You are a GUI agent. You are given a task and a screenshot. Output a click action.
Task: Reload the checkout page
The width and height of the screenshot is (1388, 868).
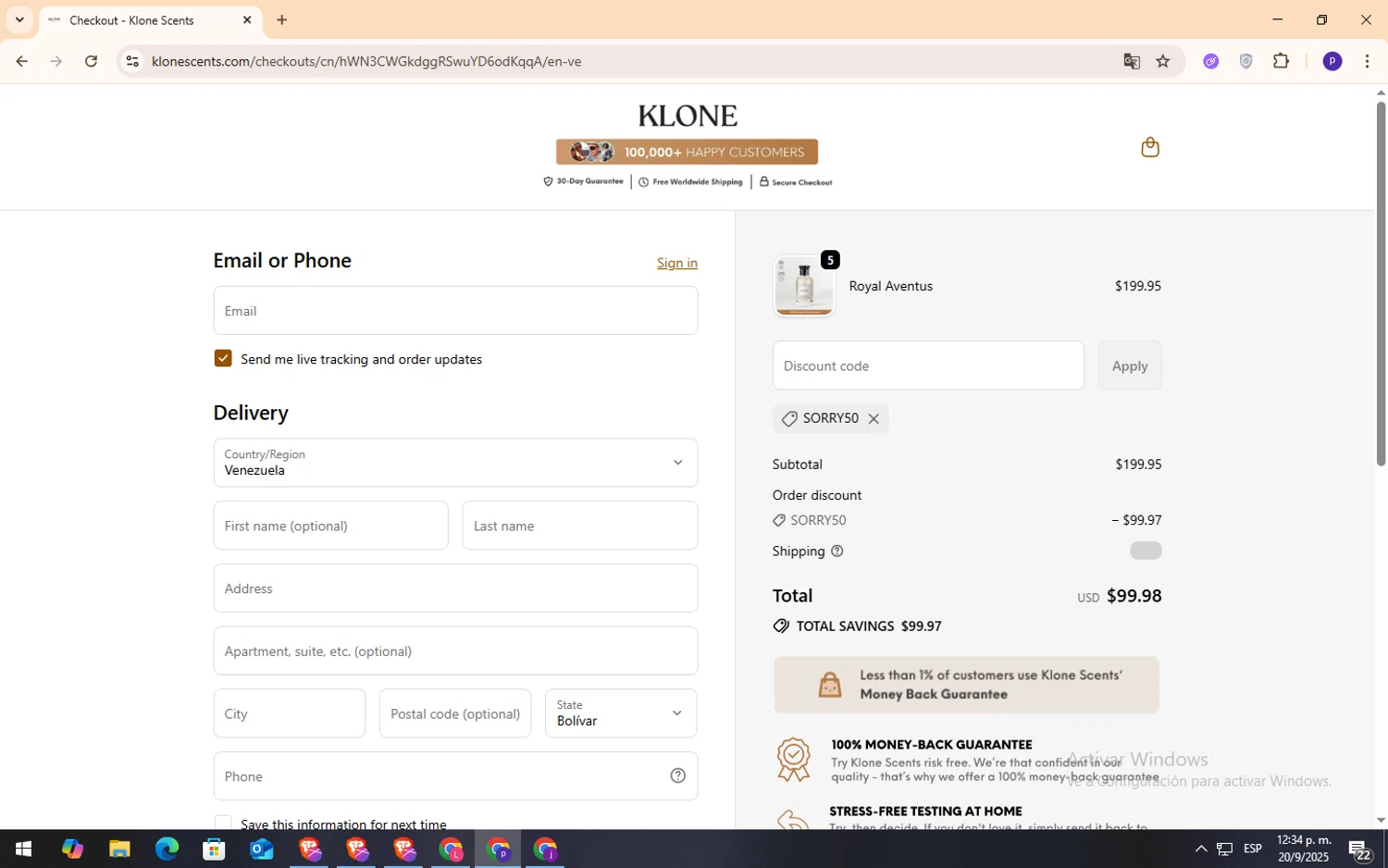tap(91, 61)
